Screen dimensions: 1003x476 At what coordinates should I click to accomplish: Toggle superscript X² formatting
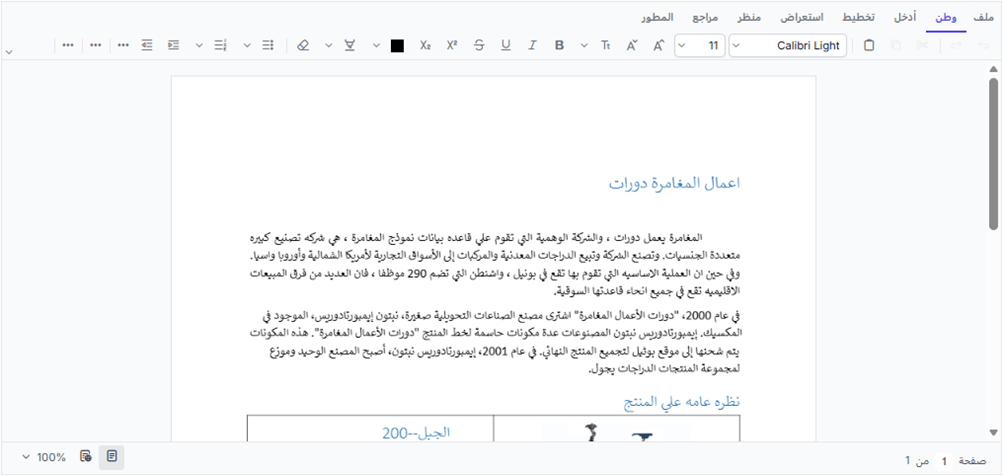[452, 45]
